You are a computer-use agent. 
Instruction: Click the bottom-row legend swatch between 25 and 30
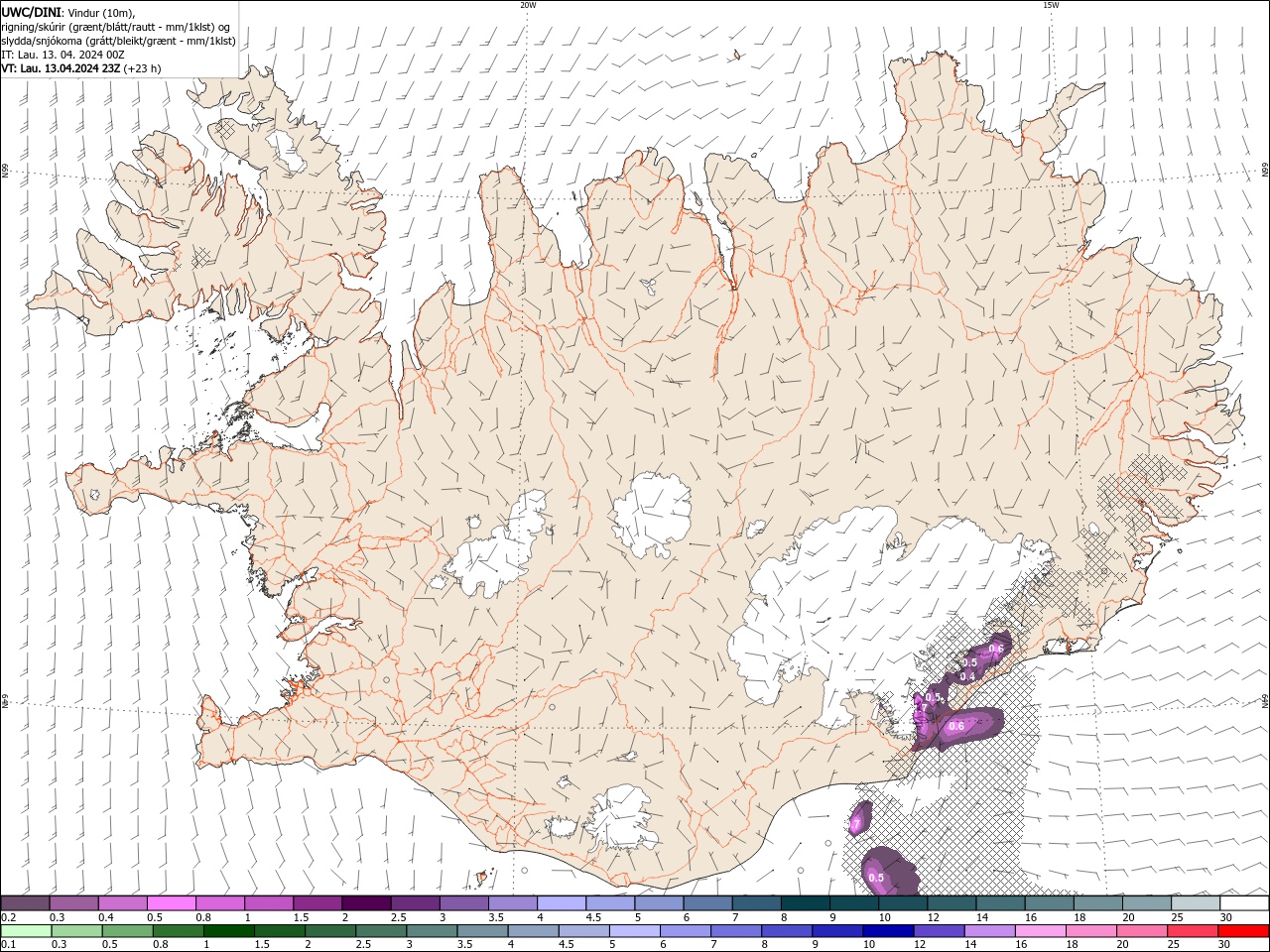1192,931
